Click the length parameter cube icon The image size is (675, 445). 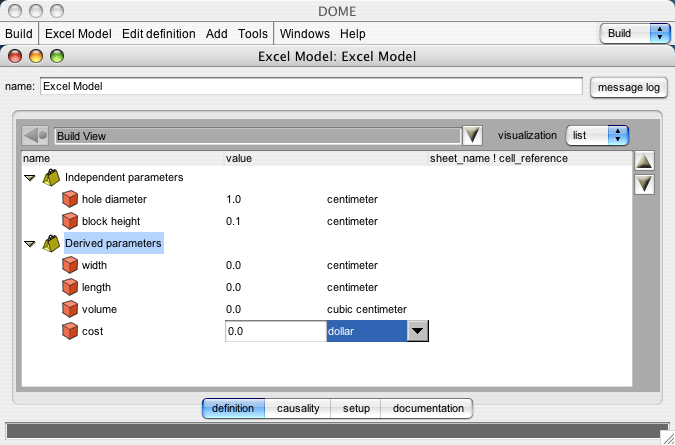point(70,287)
